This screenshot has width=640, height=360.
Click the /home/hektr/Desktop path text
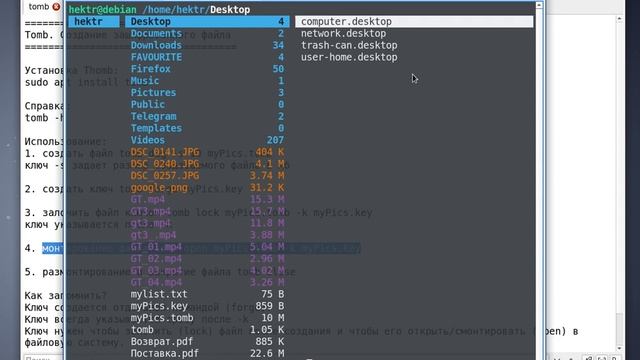pyautogui.click(x=196, y=9)
